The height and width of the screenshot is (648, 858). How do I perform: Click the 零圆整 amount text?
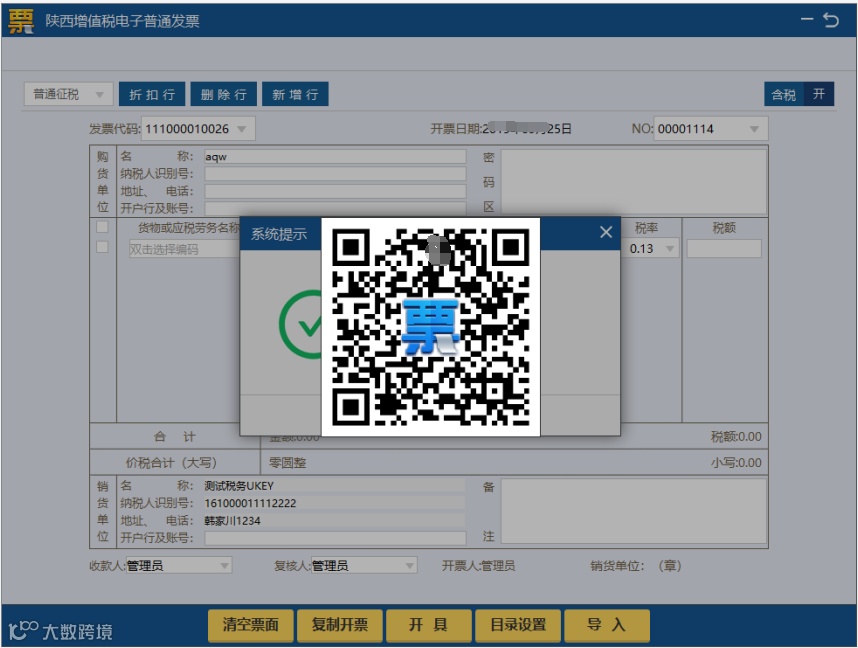click(x=287, y=463)
